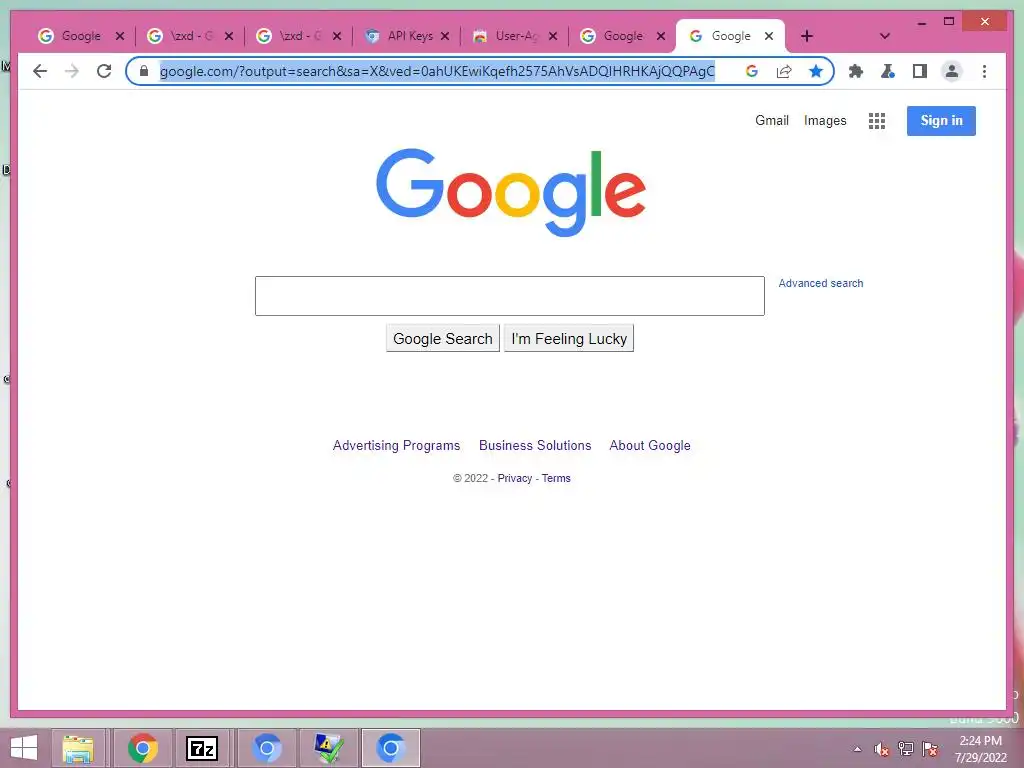Close the active Google tab
This screenshot has width=1024, height=768.
coord(769,36)
